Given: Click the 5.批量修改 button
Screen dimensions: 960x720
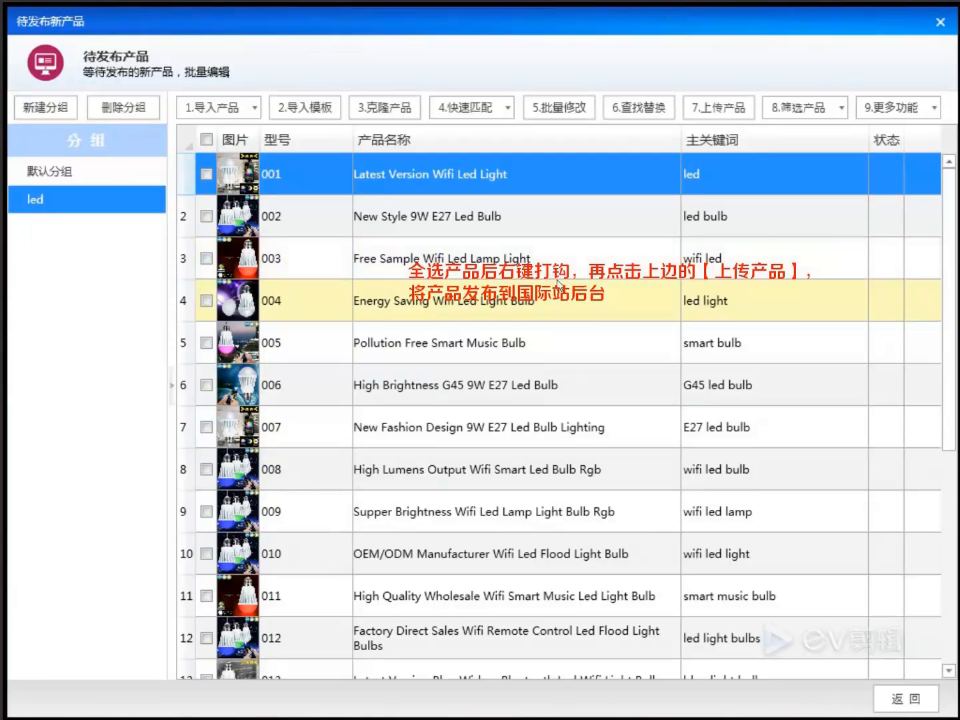Looking at the screenshot, I should [559, 108].
